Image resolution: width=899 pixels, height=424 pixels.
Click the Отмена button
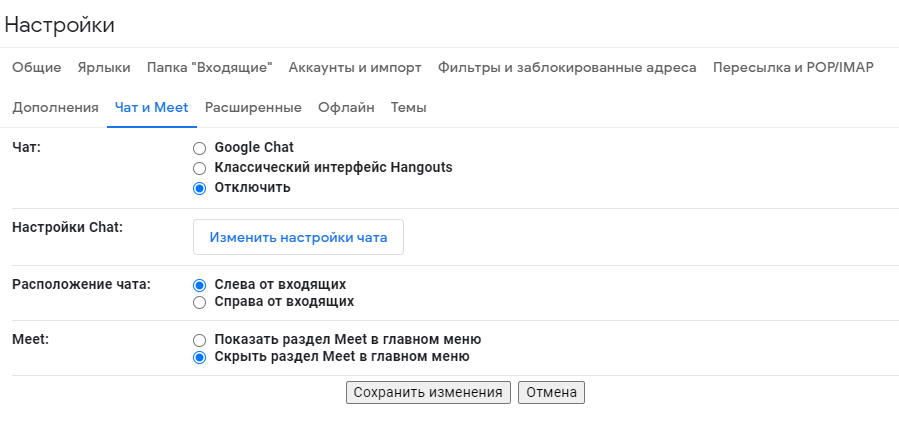point(551,393)
